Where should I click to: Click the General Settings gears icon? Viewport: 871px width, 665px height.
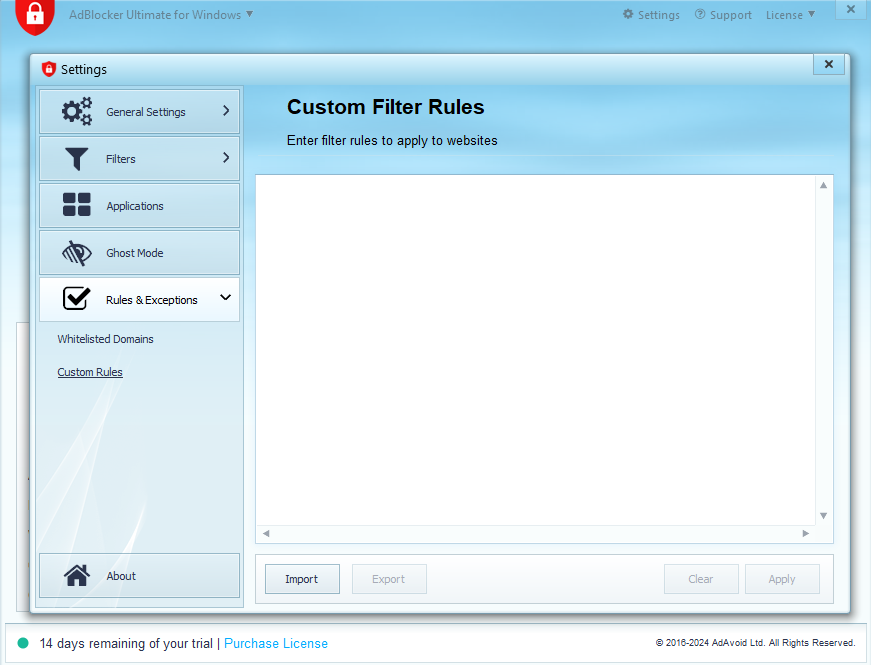click(77, 112)
